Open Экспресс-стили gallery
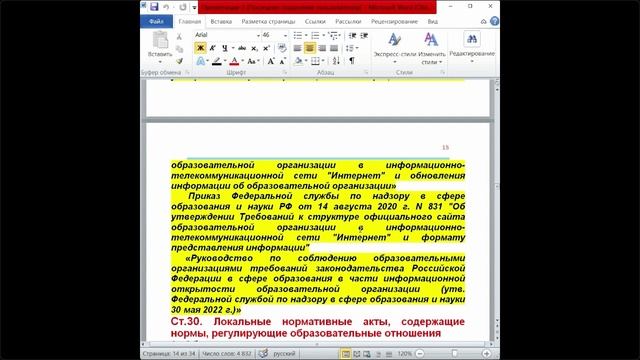 (x=395, y=47)
